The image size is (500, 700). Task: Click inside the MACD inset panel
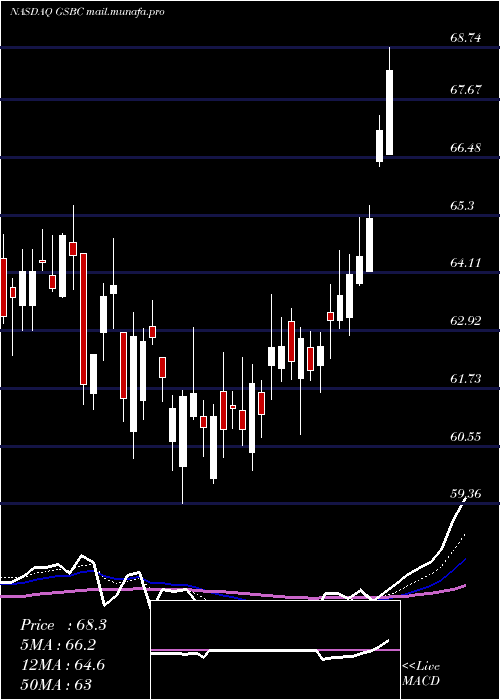[275, 650]
